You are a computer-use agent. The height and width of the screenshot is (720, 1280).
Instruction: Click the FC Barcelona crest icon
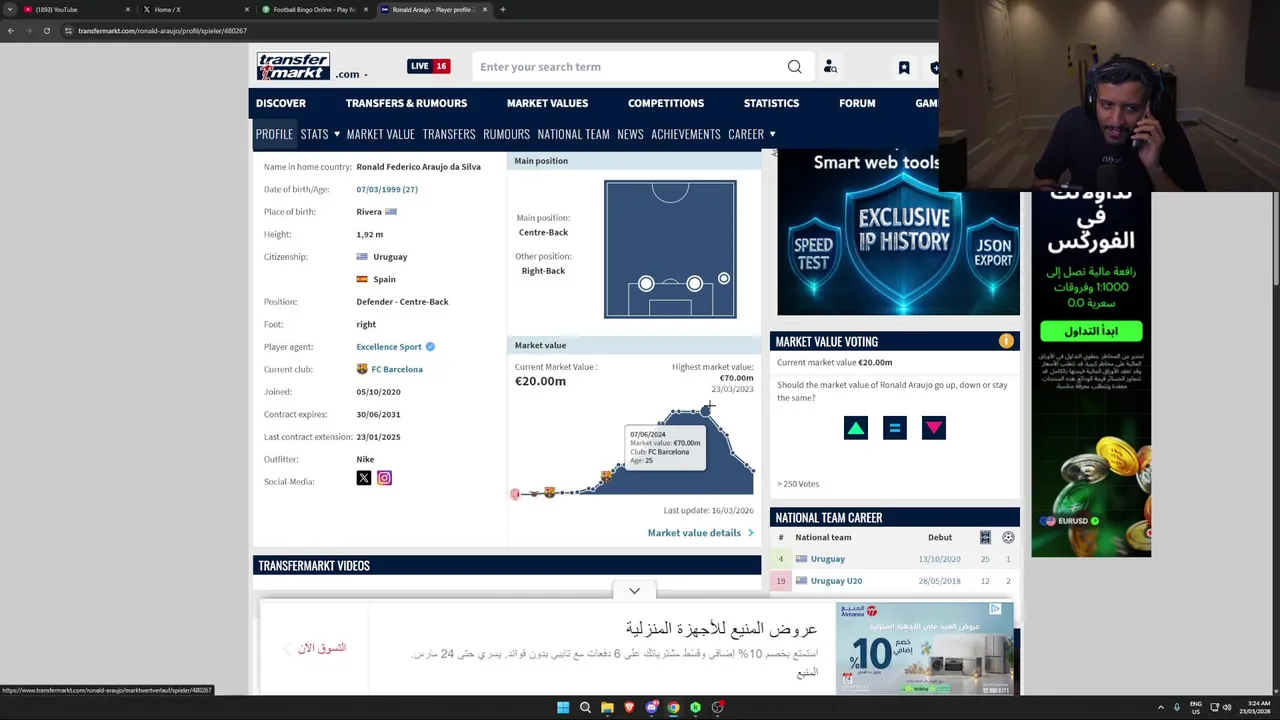click(x=362, y=369)
